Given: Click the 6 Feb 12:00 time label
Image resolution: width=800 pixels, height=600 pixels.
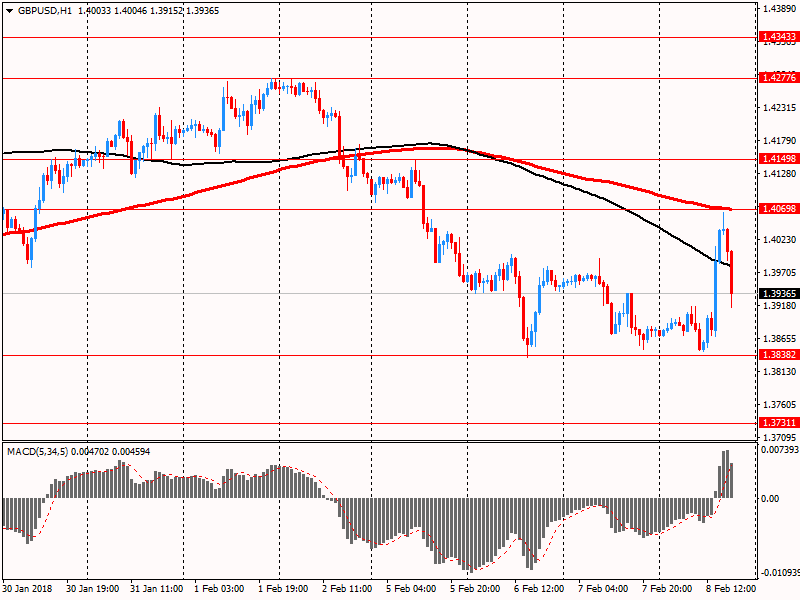Looking at the screenshot, I should pyautogui.click(x=539, y=588).
